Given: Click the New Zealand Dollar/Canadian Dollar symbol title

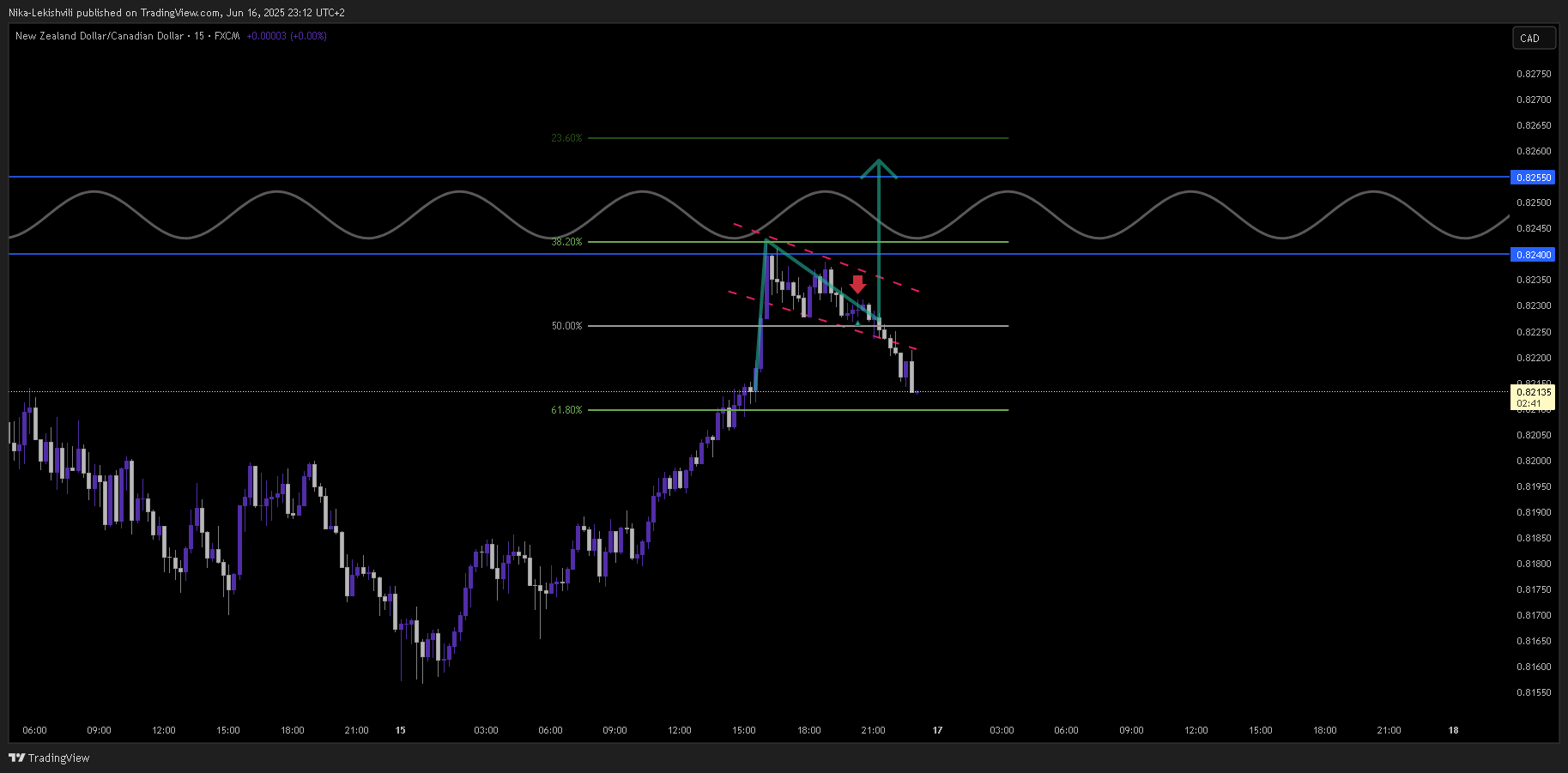Looking at the screenshot, I should [x=100, y=36].
